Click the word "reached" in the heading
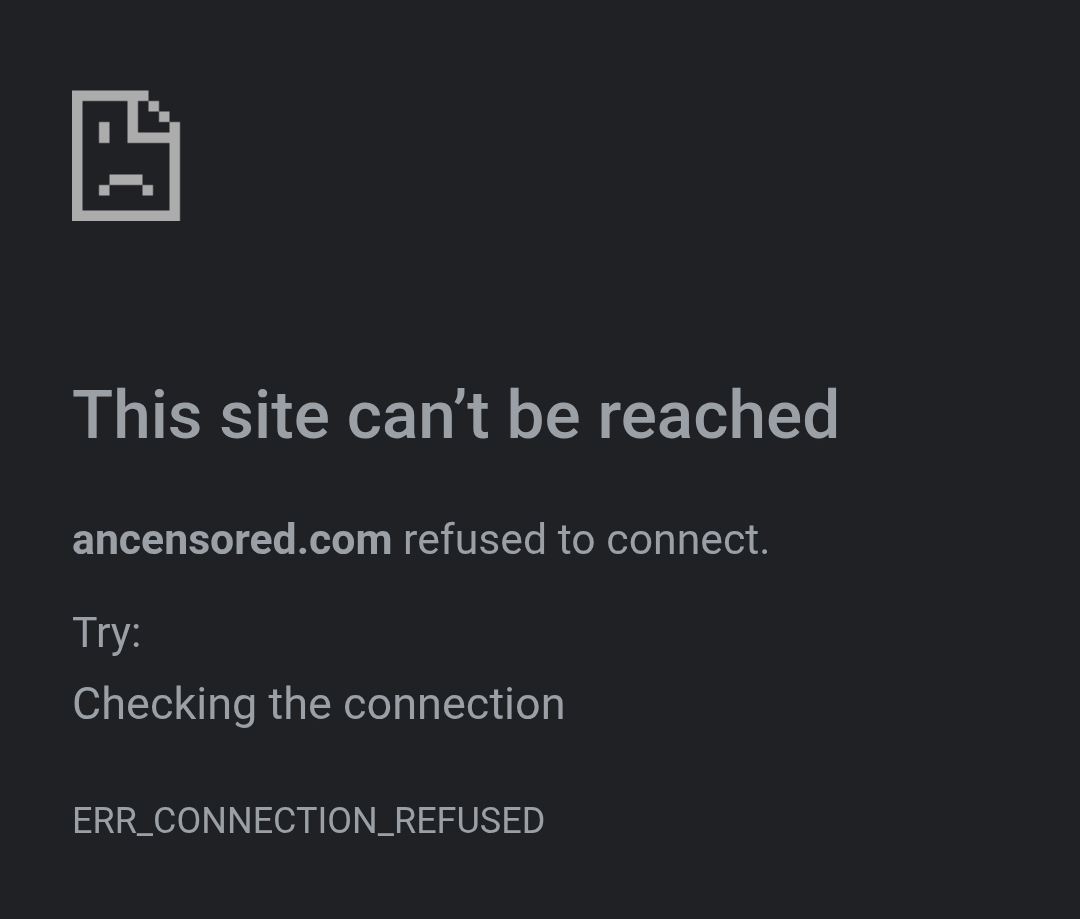 coord(718,415)
